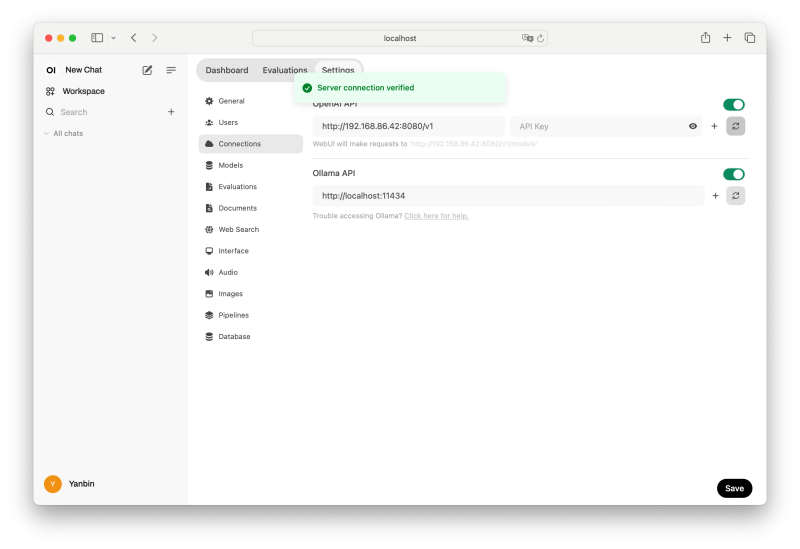Click the API Key input field
Viewport: 800px width, 549px height.
[598, 126]
